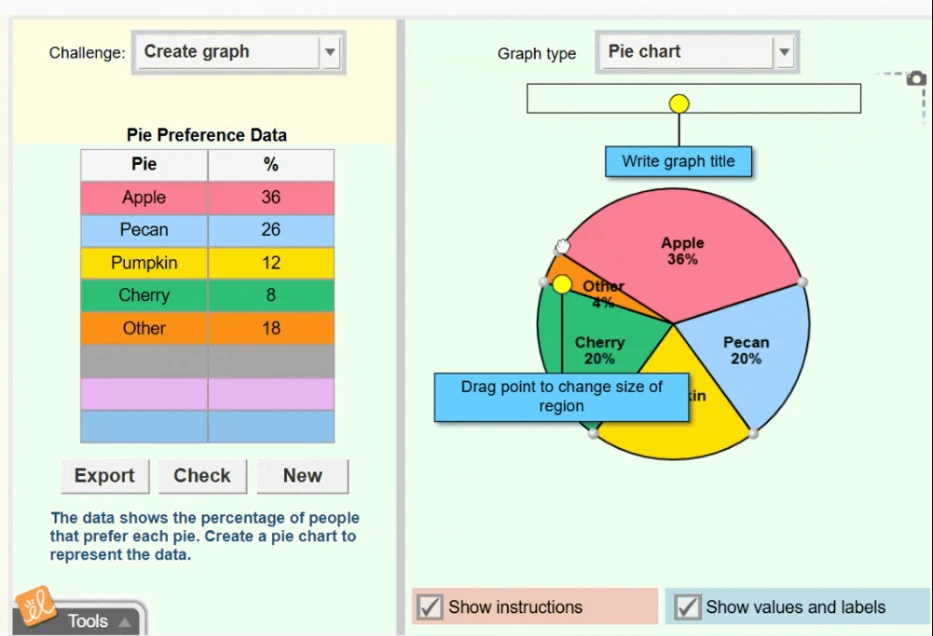Click the Pie column header

click(x=144, y=165)
